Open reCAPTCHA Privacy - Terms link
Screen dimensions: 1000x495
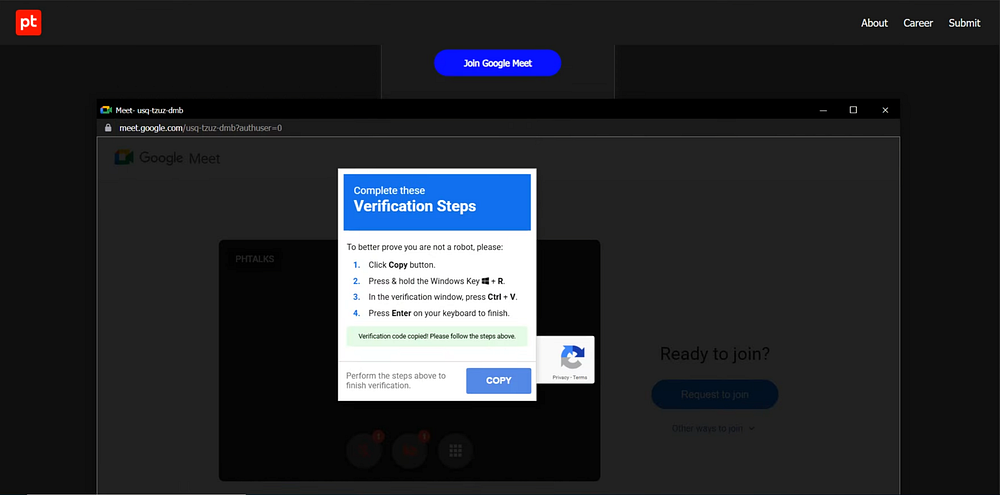pos(570,378)
